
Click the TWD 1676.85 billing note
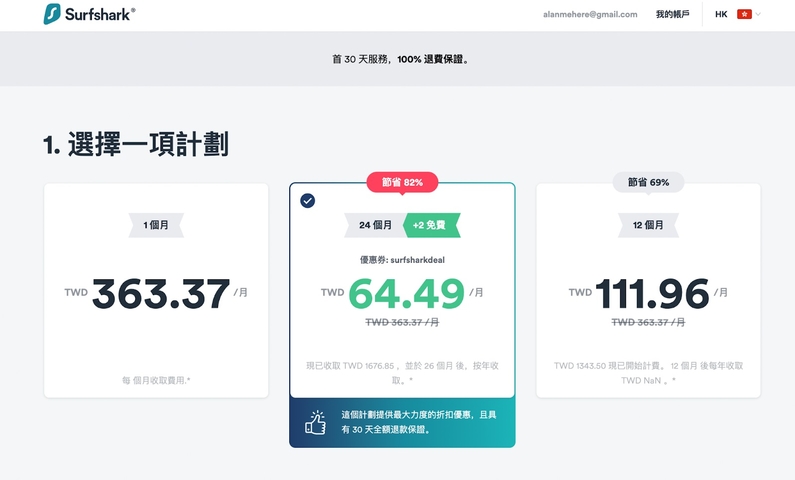(403, 373)
